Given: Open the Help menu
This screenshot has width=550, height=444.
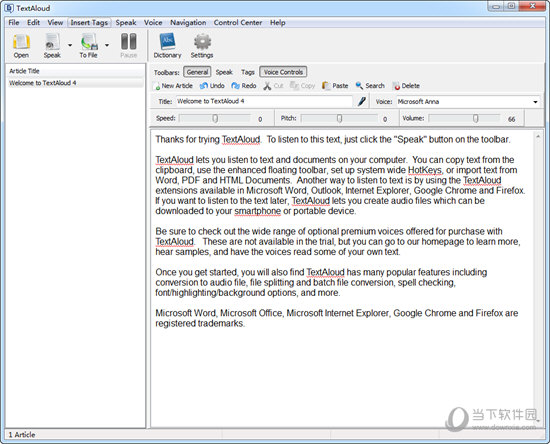Looking at the screenshot, I should (277, 22).
